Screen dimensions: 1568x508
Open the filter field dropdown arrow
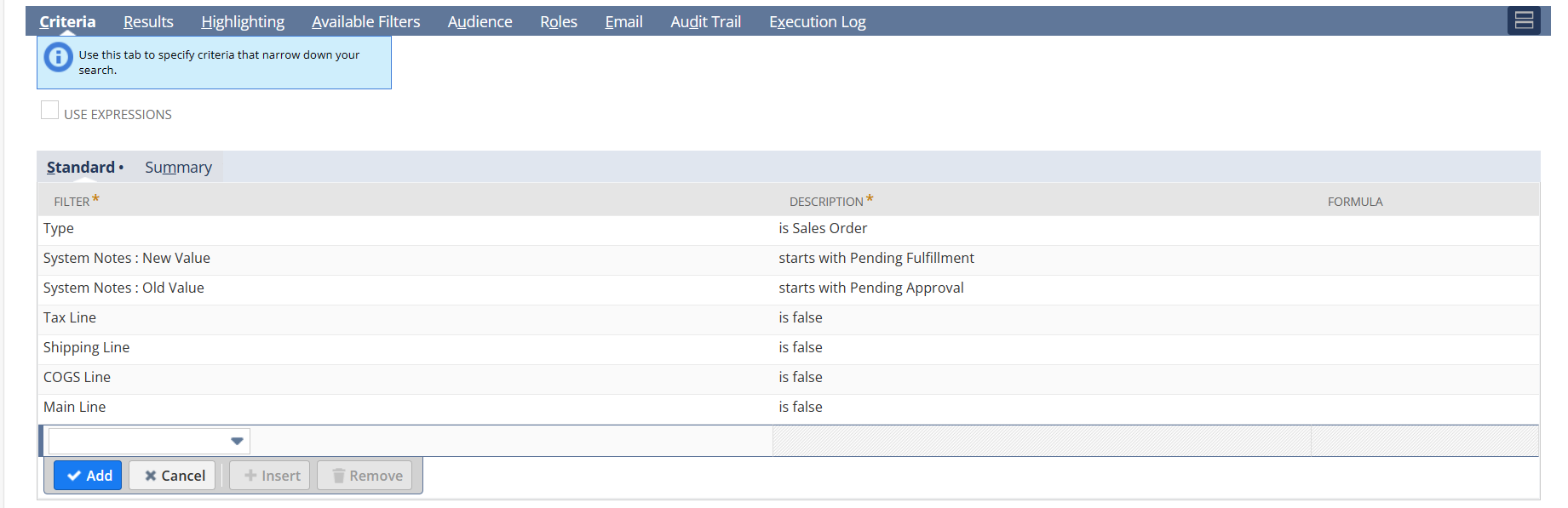[x=237, y=441]
